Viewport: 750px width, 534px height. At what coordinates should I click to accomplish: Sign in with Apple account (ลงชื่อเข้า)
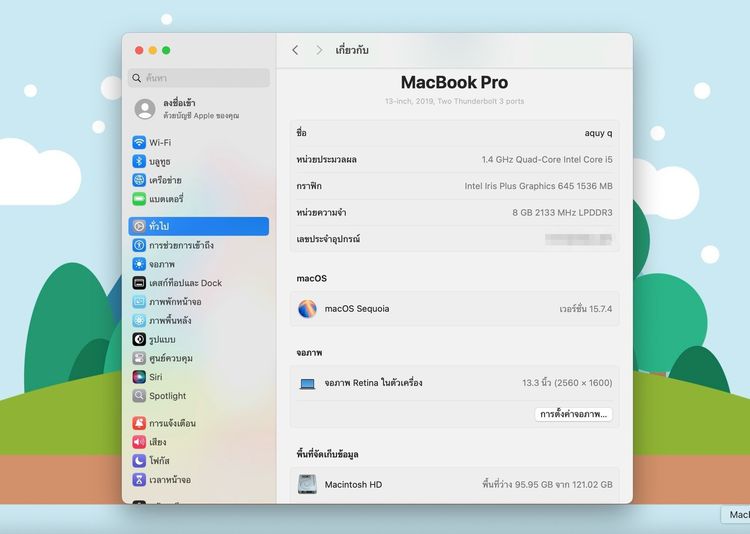201,109
